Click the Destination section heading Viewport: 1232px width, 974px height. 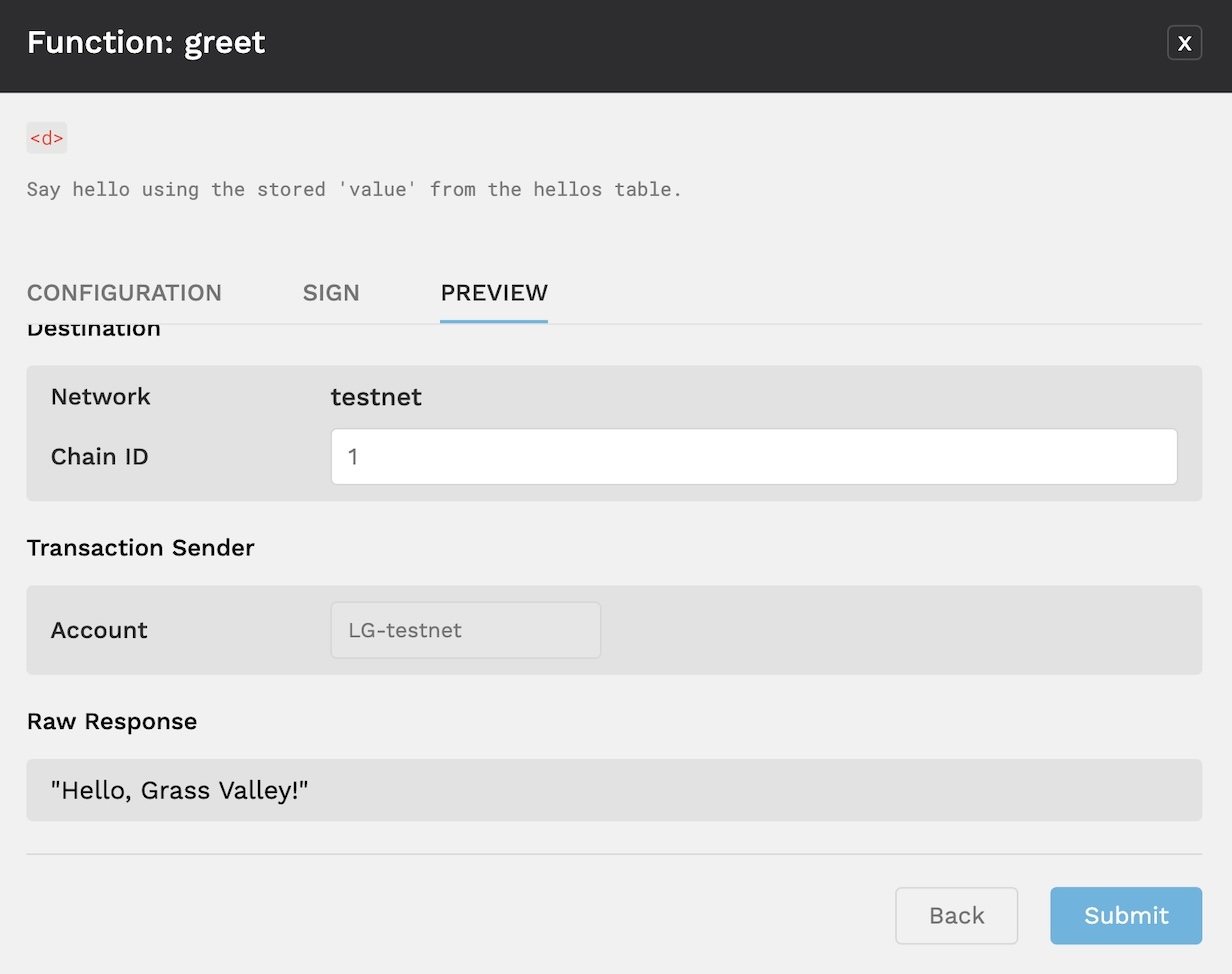(x=94, y=328)
